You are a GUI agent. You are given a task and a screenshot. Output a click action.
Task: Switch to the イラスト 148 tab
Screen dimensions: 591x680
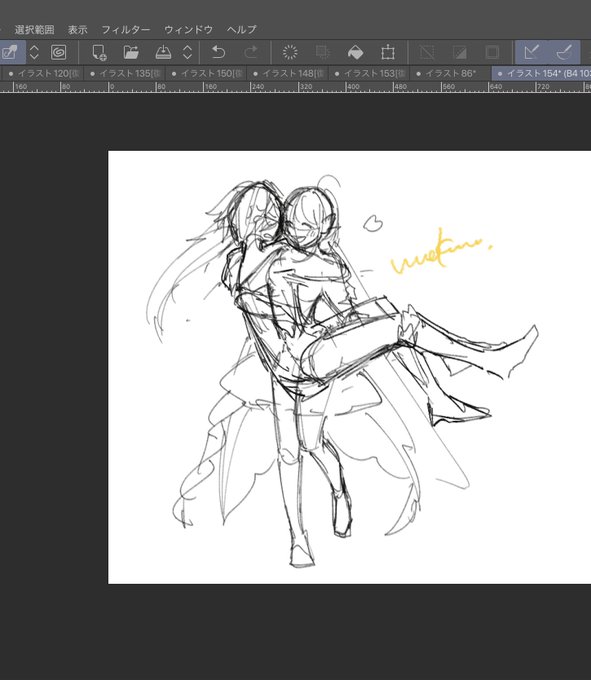click(x=288, y=73)
